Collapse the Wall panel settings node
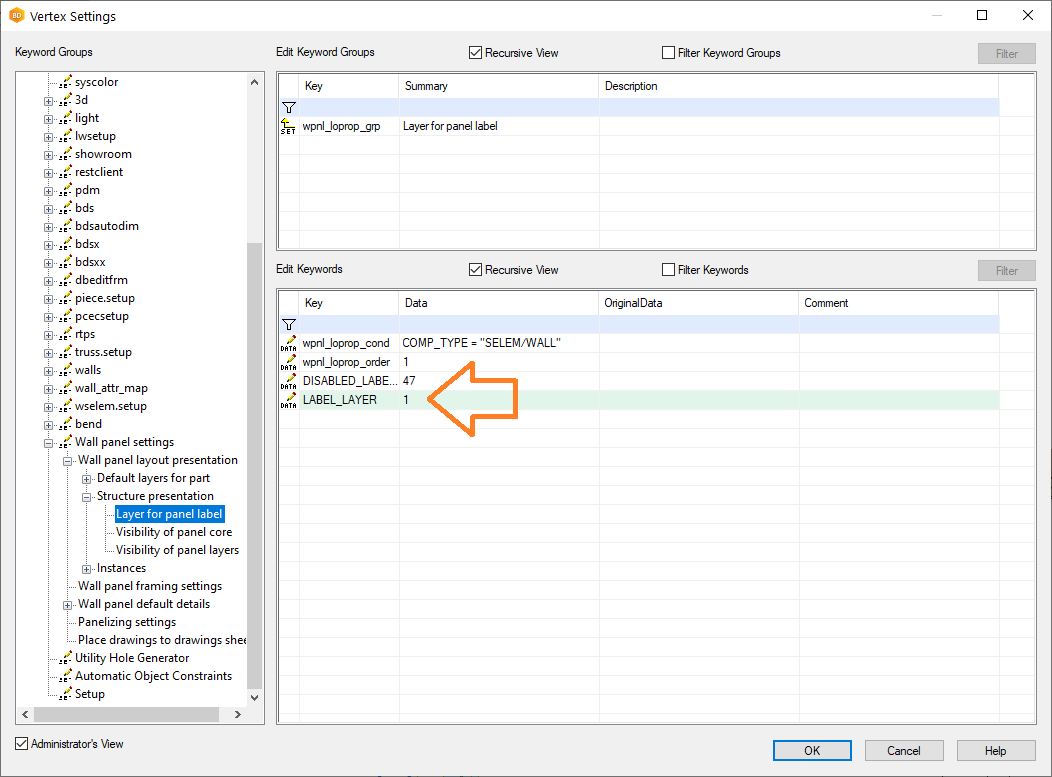 tap(49, 442)
